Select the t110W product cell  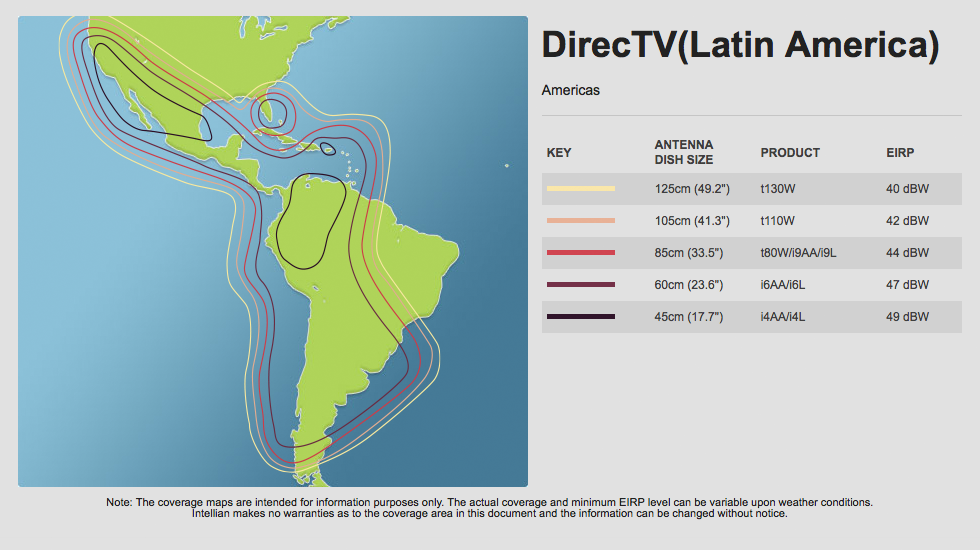pos(777,221)
